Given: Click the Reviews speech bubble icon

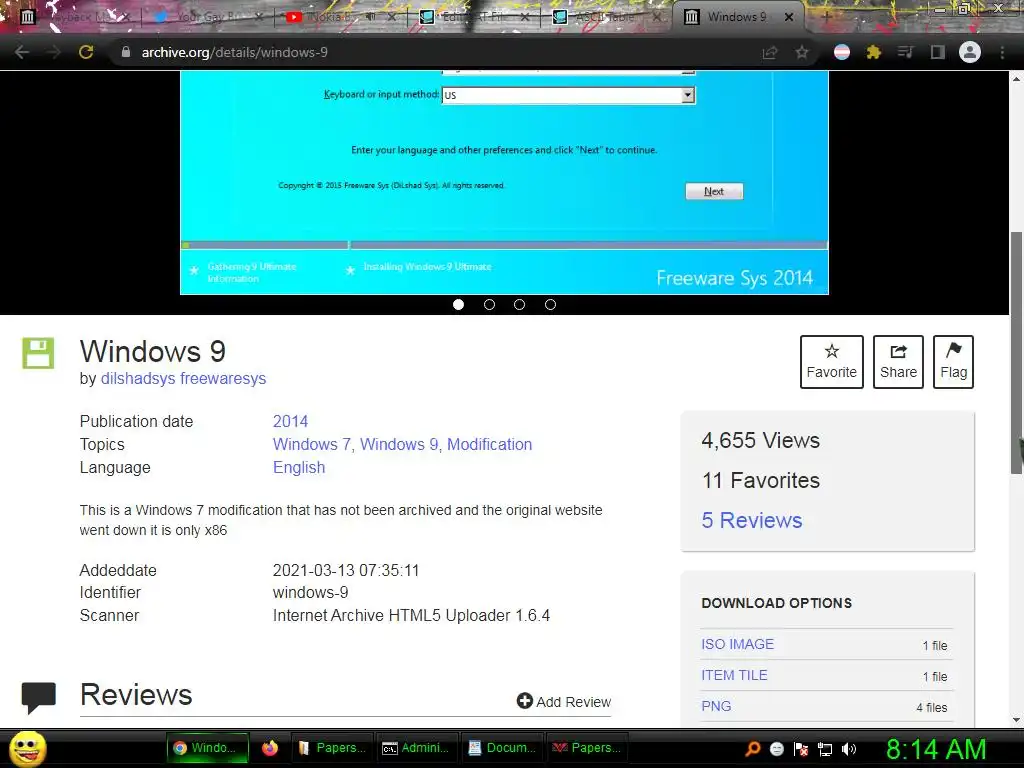Looking at the screenshot, I should [x=39, y=697].
